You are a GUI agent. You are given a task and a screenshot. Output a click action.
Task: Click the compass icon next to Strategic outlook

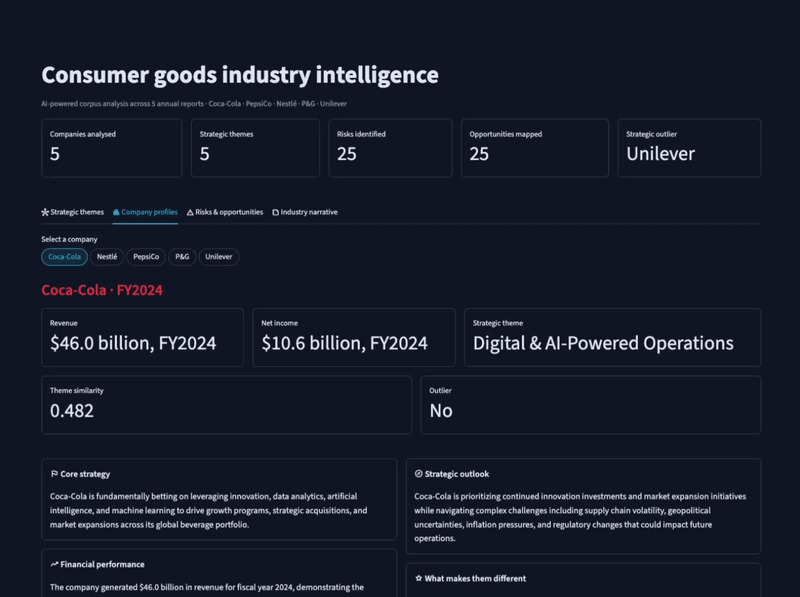418,474
